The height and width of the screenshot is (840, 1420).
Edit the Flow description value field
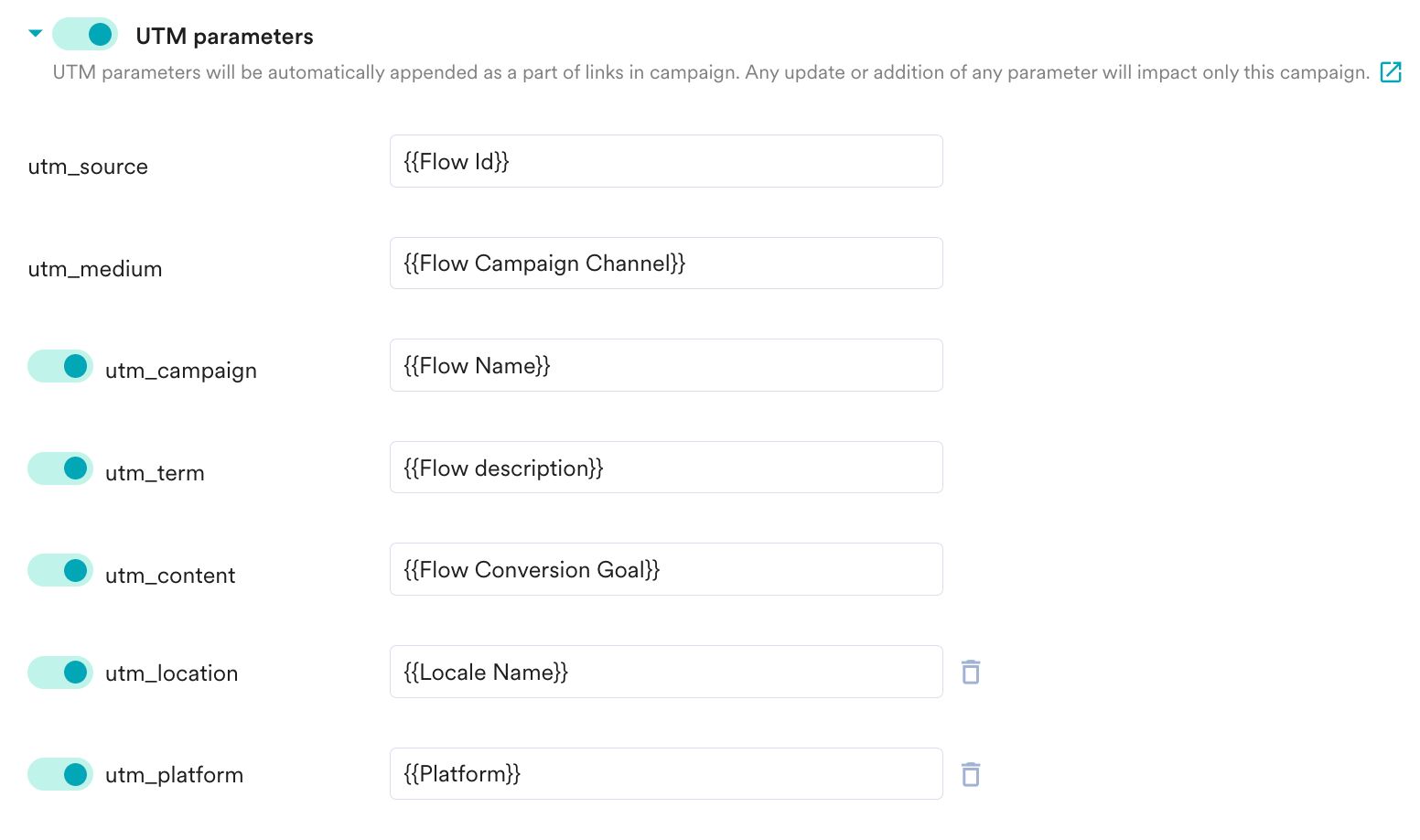pos(666,468)
